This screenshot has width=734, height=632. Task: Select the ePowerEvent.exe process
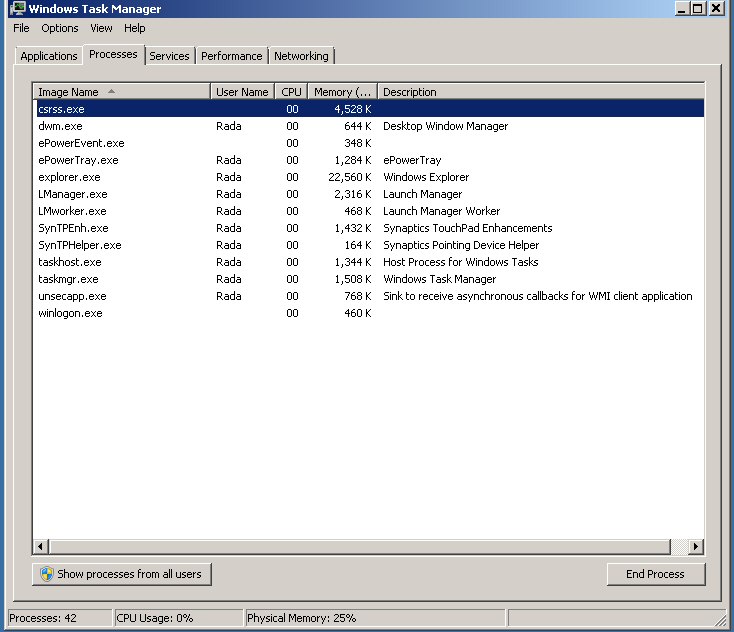pyautogui.click(x=369, y=143)
